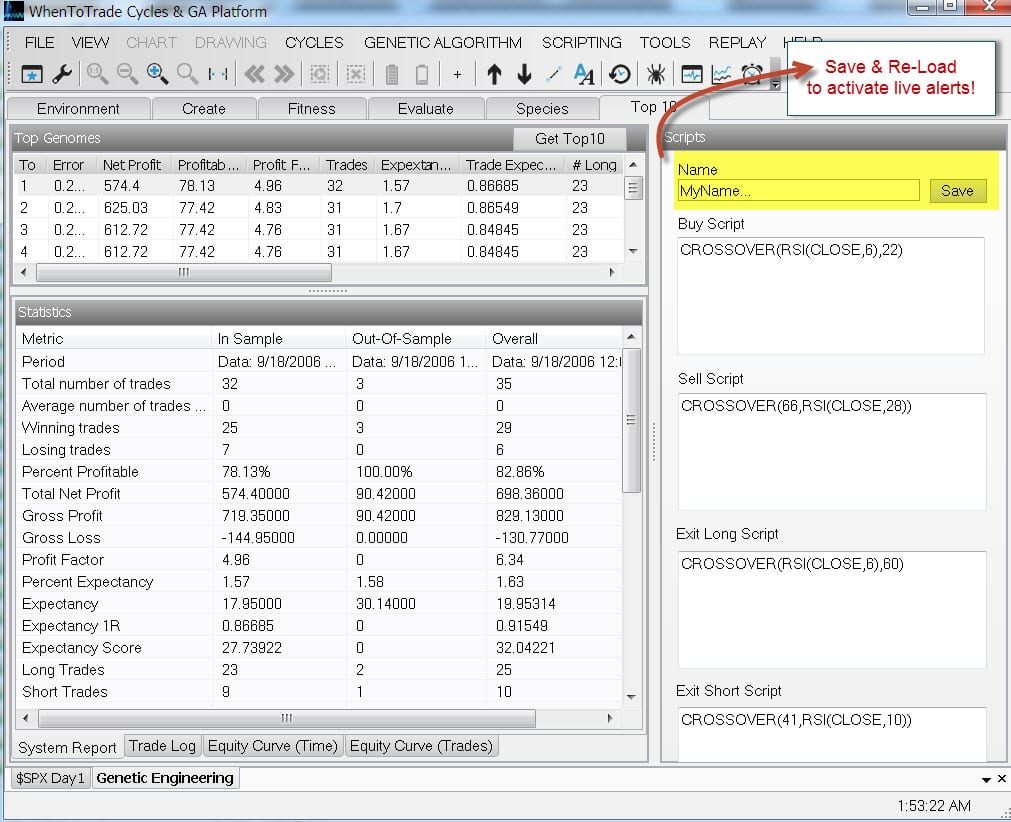1011x822 pixels.
Task: Click inside the Buy Script text box
Action: [x=830, y=295]
